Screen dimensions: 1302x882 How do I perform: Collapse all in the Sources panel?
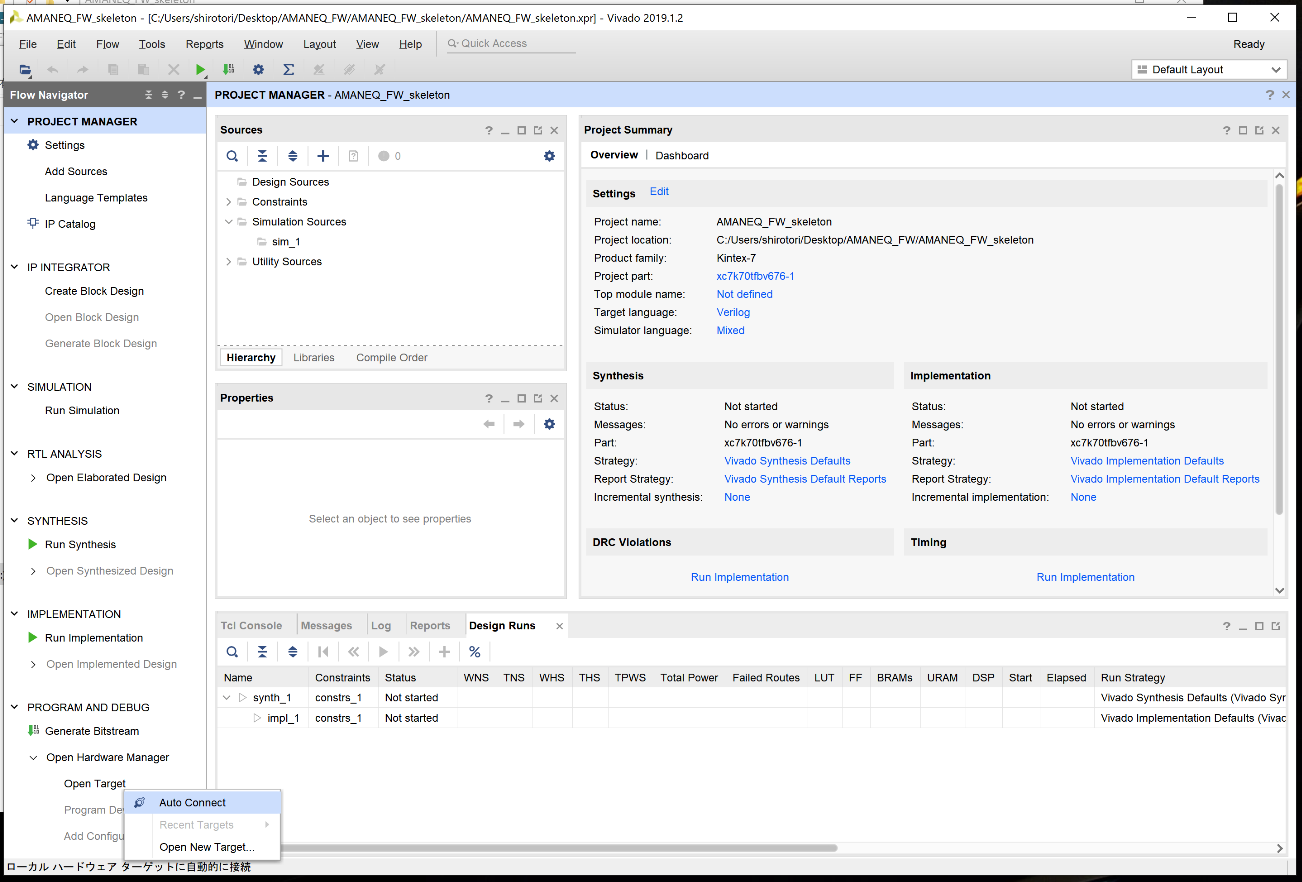tap(262, 156)
